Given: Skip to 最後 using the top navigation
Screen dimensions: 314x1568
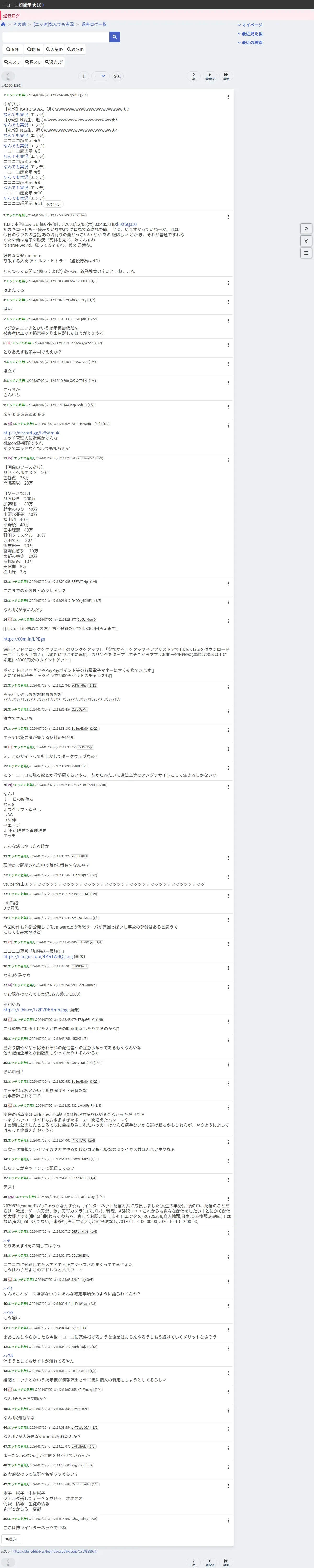Looking at the screenshot, I should click(x=226, y=77).
